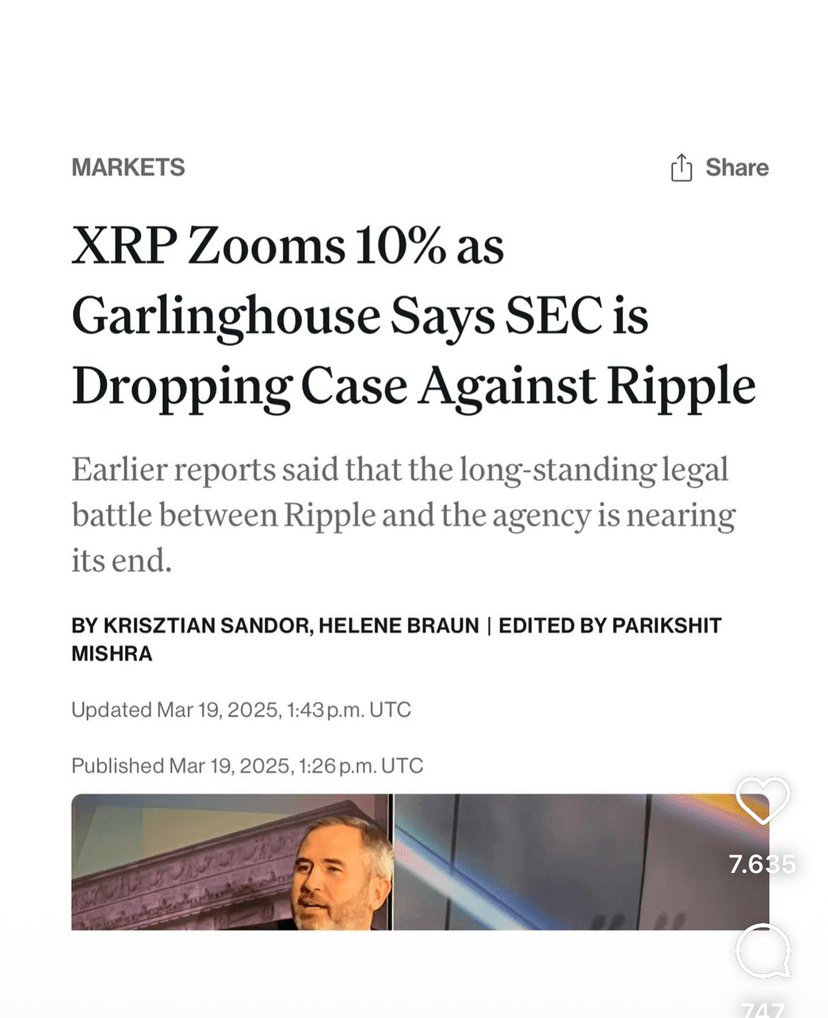Click the subheading about Ripple's legal battle

[x=403, y=515]
